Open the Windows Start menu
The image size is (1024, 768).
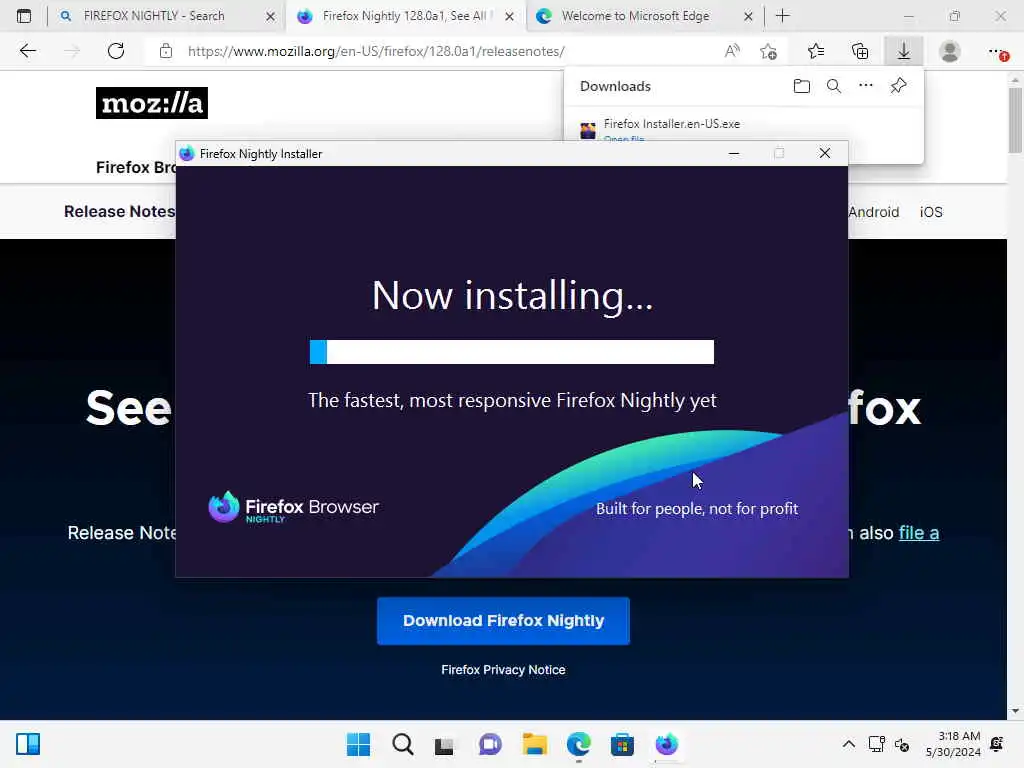(x=358, y=744)
